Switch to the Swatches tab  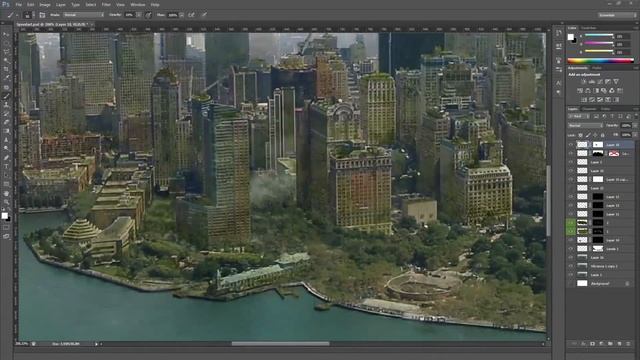tap(589, 28)
